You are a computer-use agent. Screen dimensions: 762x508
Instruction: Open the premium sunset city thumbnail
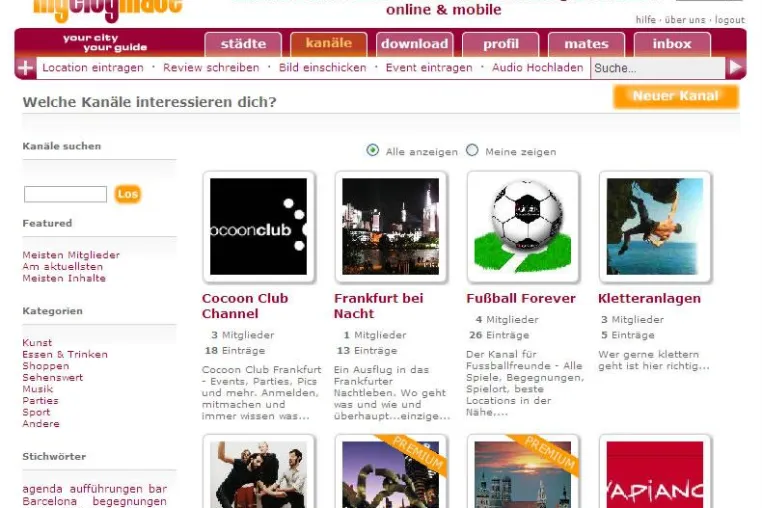click(x=523, y=472)
